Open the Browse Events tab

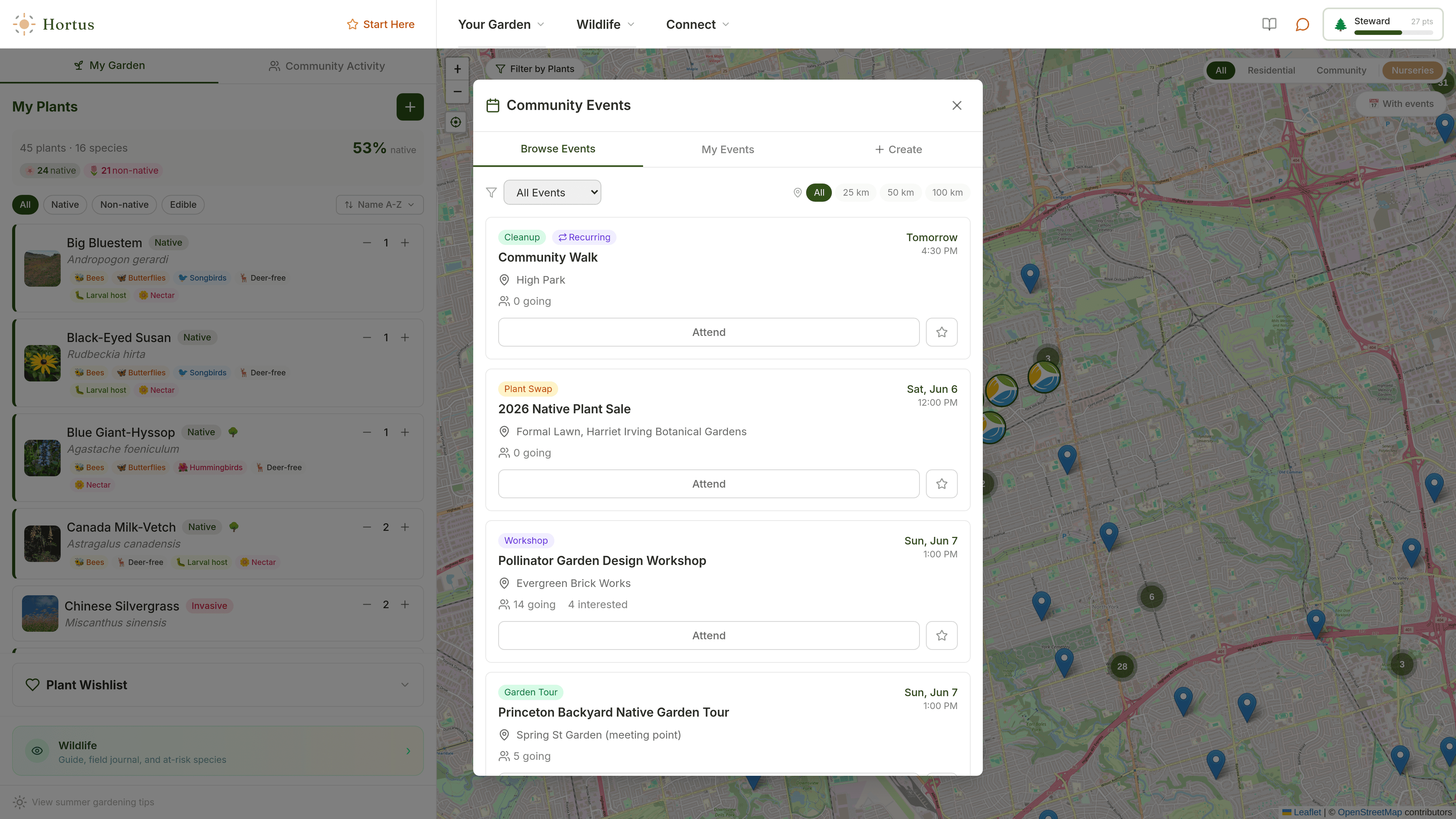click(558, 149)
